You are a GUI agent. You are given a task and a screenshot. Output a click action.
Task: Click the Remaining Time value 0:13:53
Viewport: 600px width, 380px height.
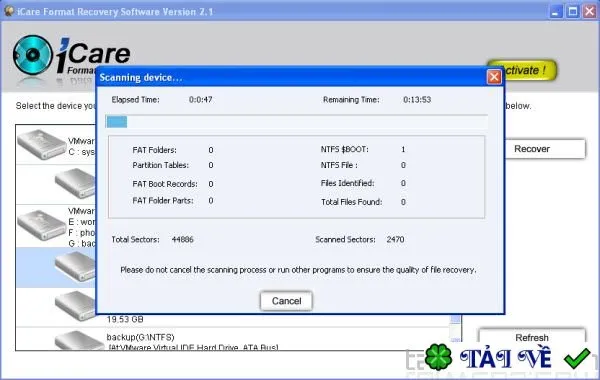click(417, 99)
